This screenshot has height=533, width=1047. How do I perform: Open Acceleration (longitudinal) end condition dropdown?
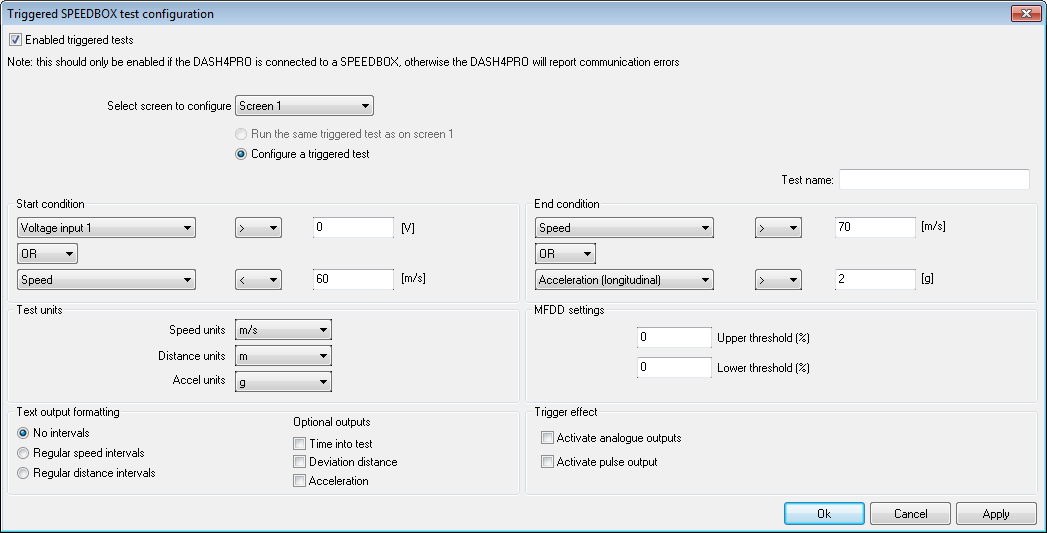click(x=624, y=280)
